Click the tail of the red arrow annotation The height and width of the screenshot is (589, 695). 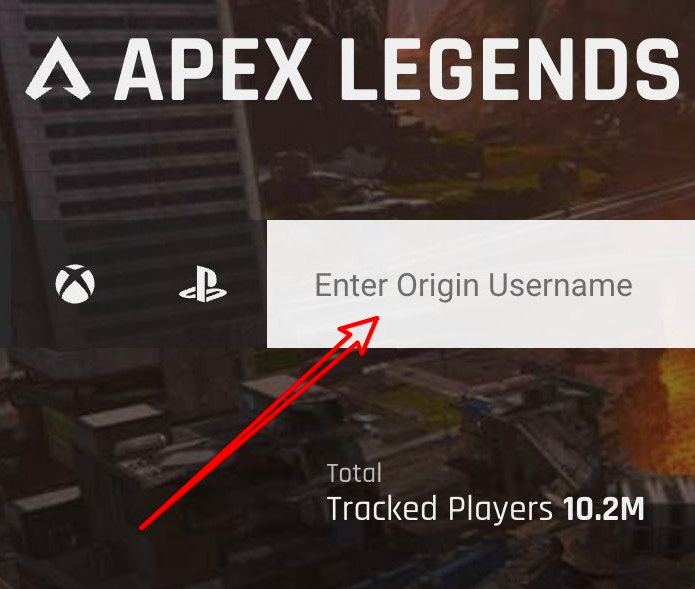click(141, 527)
